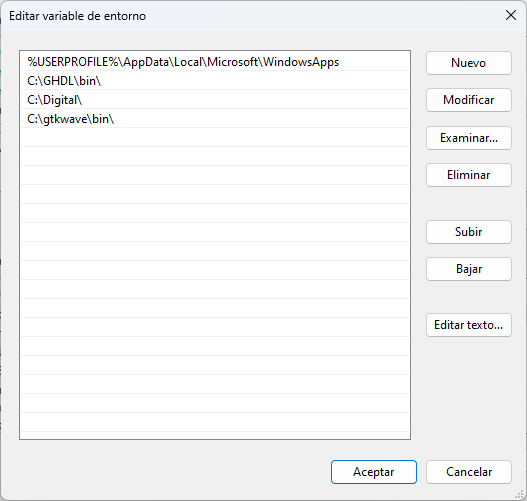Open the Examinar... folder browser

(x=469, y=138)
